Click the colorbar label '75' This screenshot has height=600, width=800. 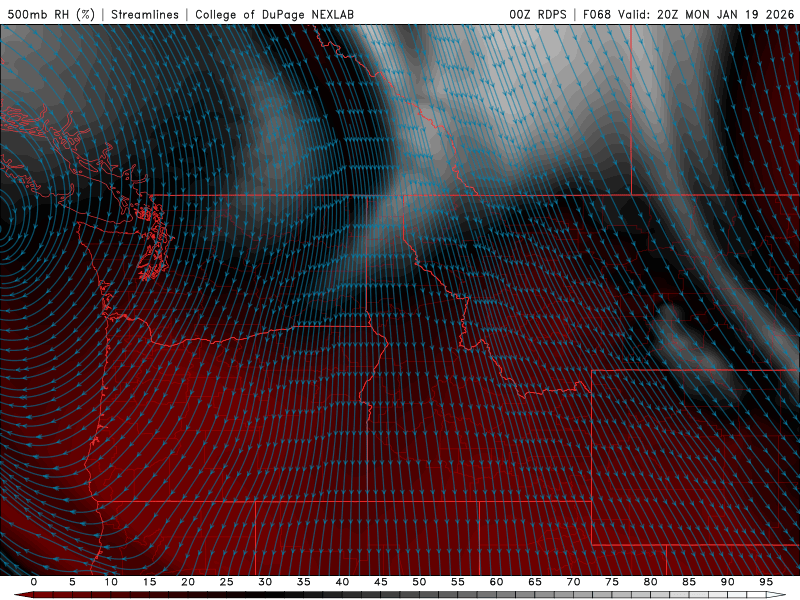pos(612,582)
